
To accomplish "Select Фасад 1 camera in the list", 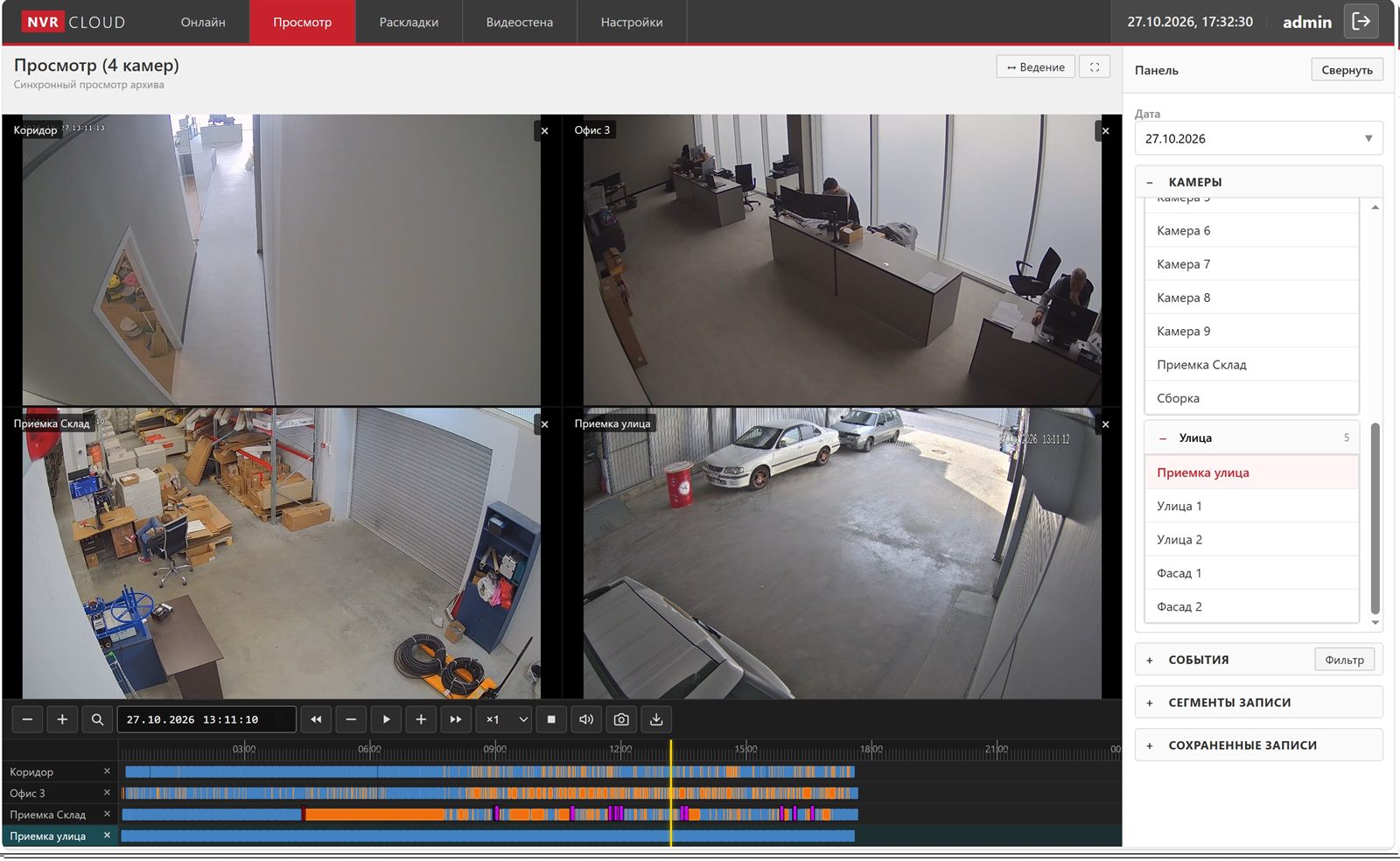I will [1251, 573].
